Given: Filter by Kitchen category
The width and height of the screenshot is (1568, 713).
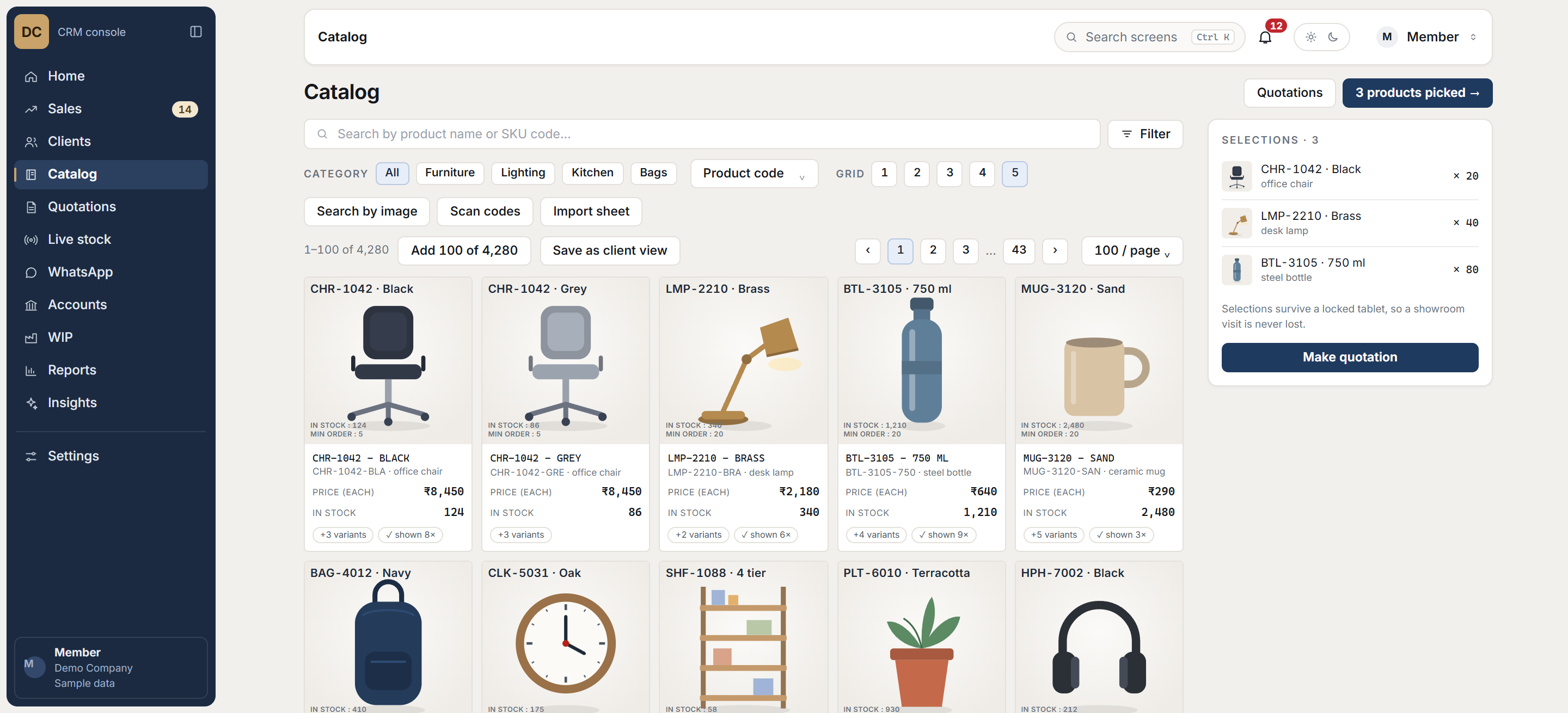Looking at the screenshot, I should pos(592,174).
